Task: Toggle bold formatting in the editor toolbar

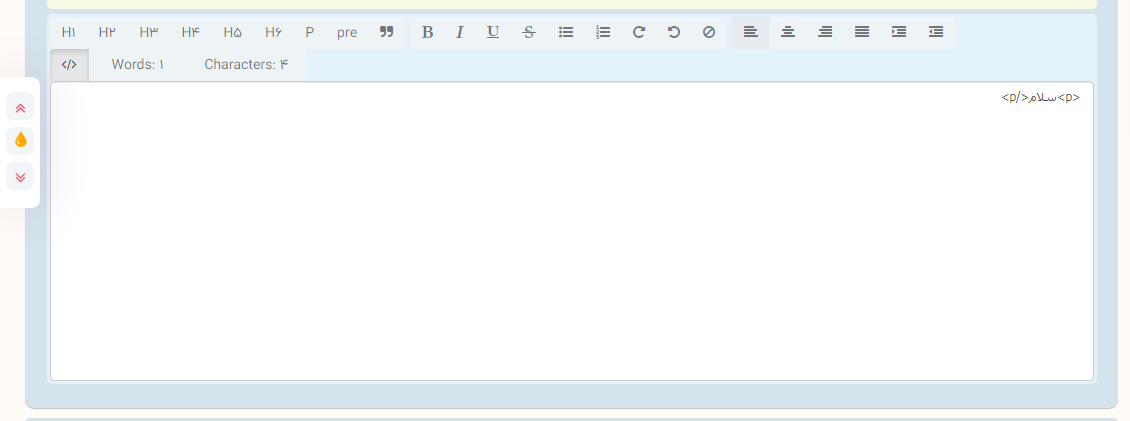Action: pos(427,32)
